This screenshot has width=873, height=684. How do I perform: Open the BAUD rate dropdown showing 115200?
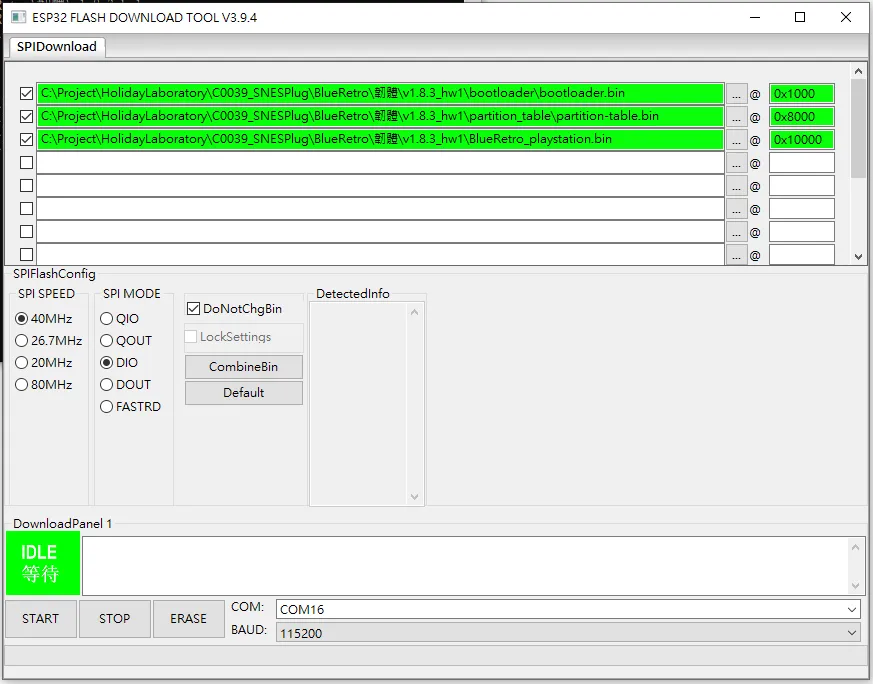click(x=568, y=633)
